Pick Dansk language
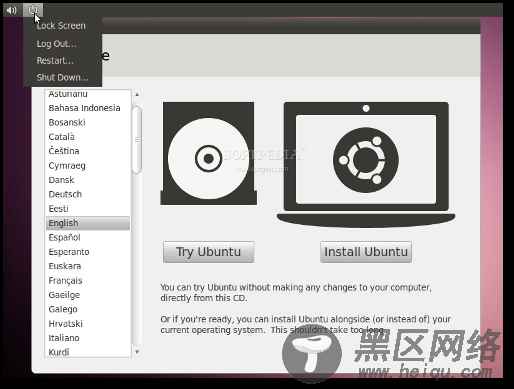The image size is (514, 389). [88, 180]
